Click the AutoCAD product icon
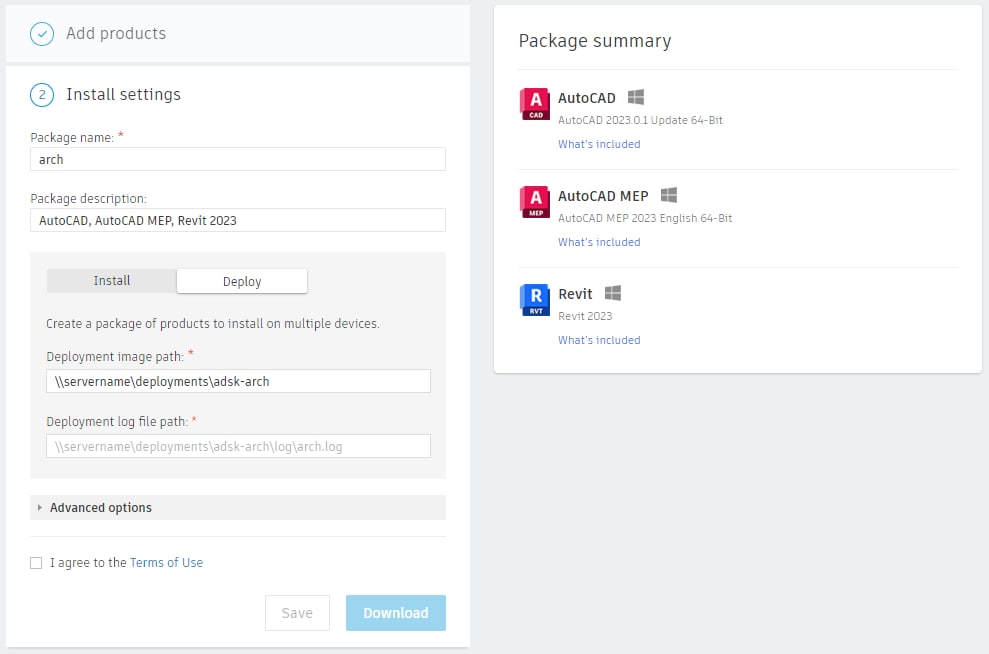Image resolution: width=989 pixels, height=654 pixels. 534,103
